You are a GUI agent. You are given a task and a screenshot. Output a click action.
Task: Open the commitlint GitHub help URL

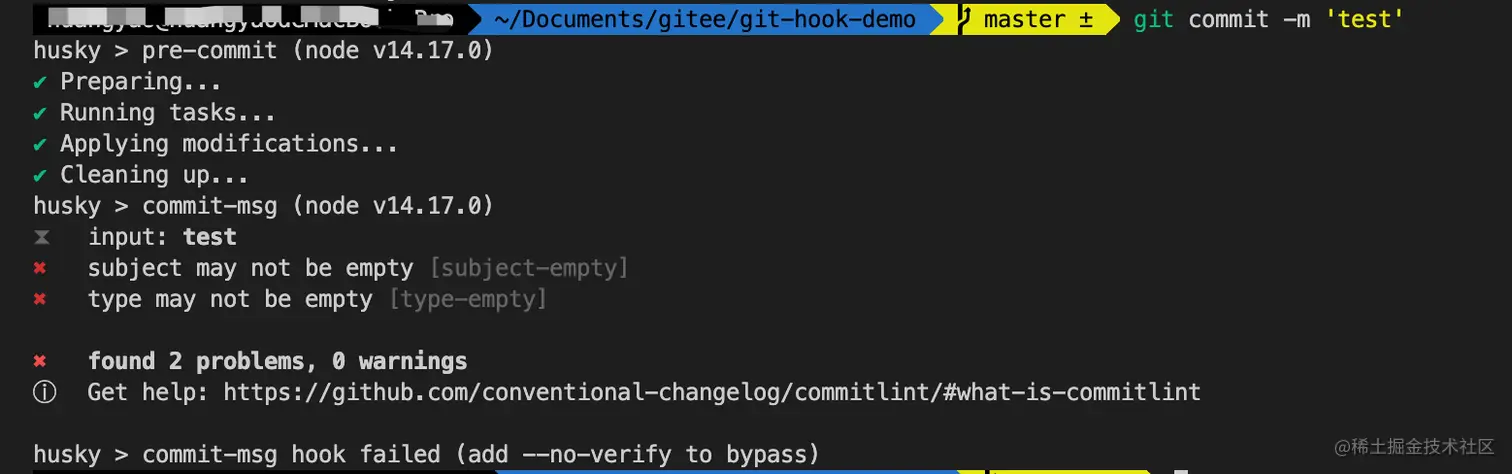point(712,392)
